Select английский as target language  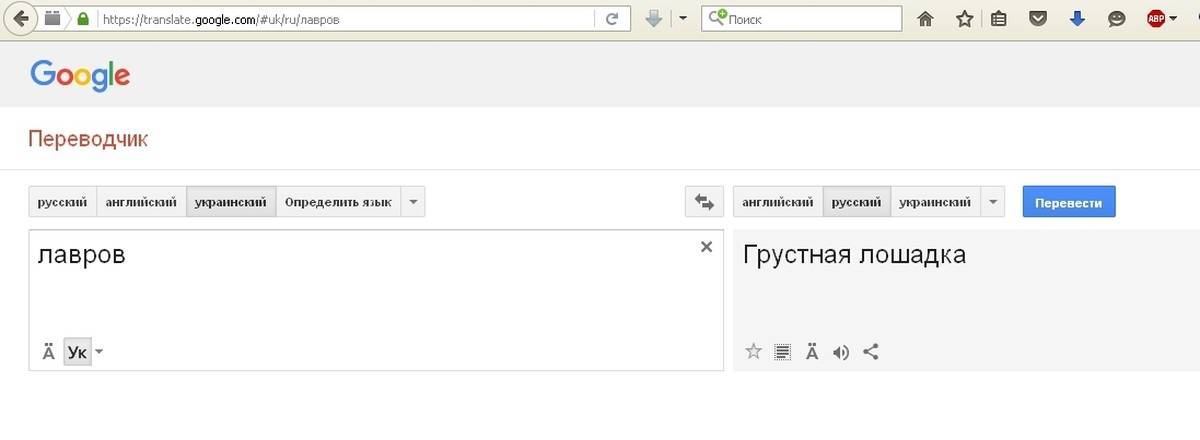point(778,202)
